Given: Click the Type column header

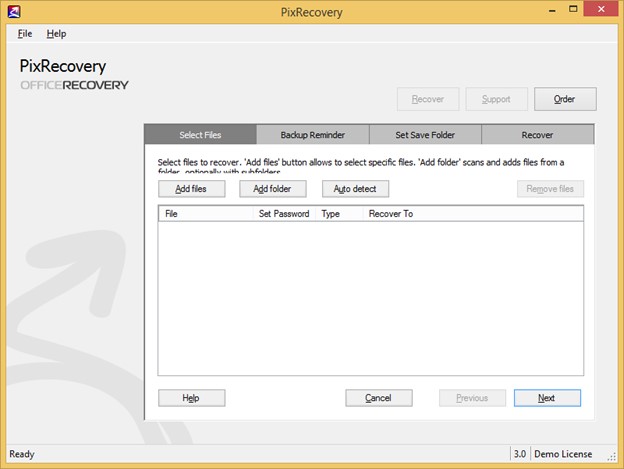Looking at the screenshot, I should click(339, 214).
